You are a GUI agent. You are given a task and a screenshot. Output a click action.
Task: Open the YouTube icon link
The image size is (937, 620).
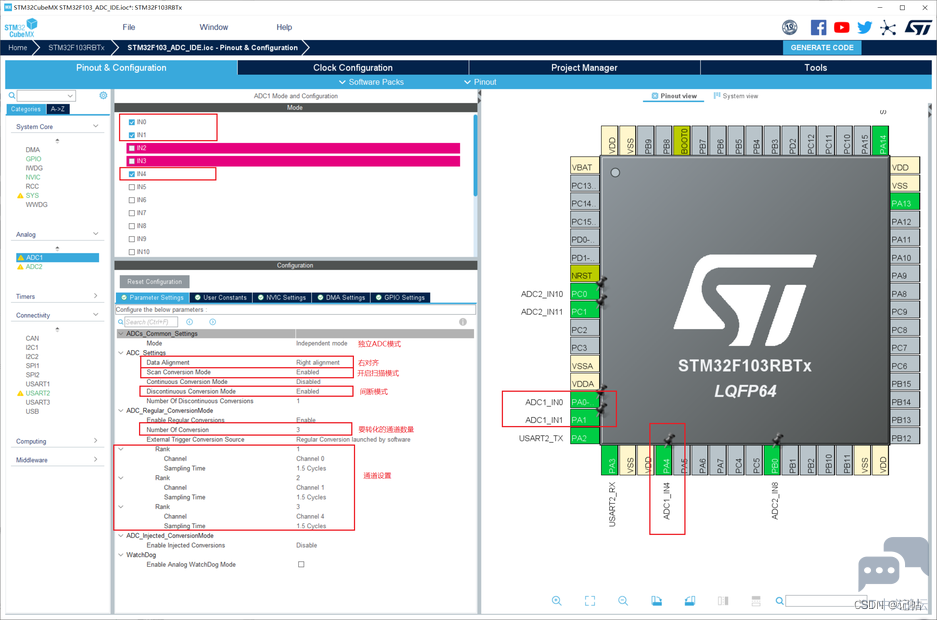coord(841,27)
